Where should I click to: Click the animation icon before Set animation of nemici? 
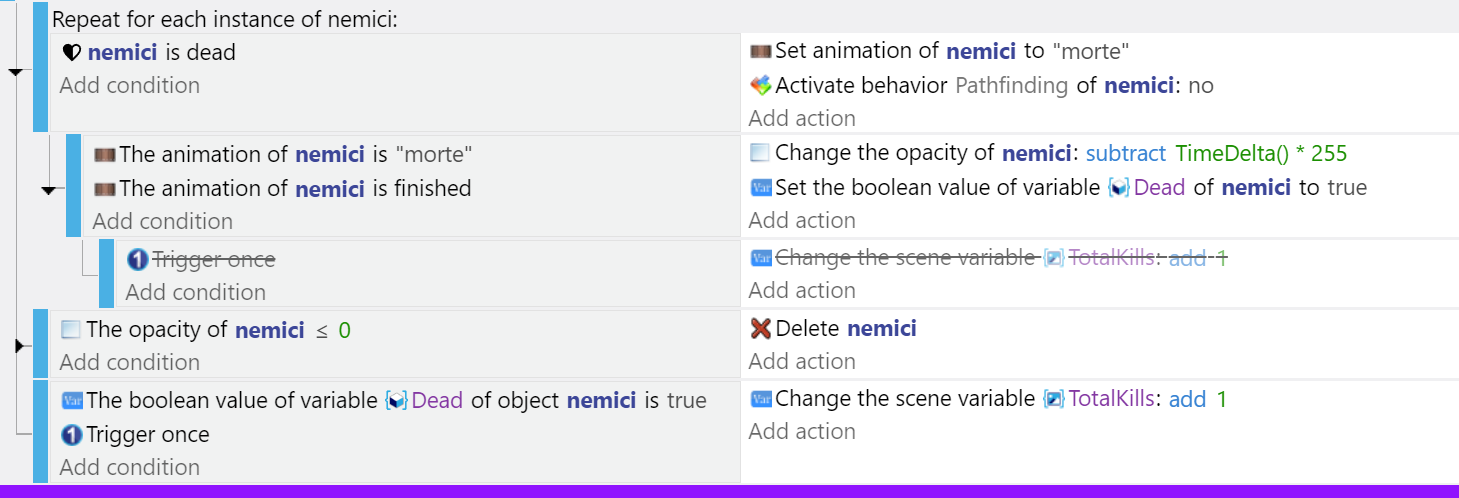(760, 50)
